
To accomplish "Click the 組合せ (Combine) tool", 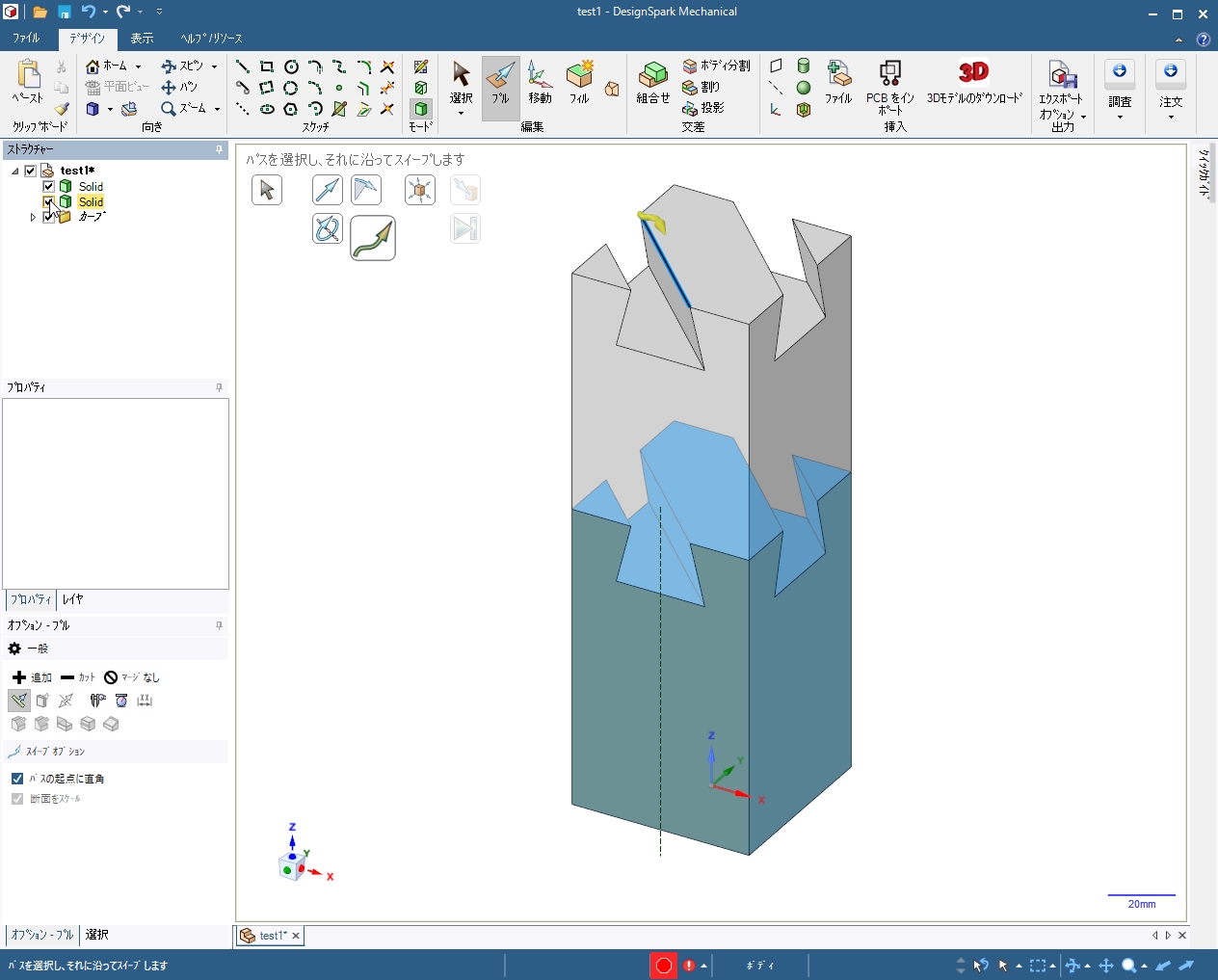I will coord(652,83).
